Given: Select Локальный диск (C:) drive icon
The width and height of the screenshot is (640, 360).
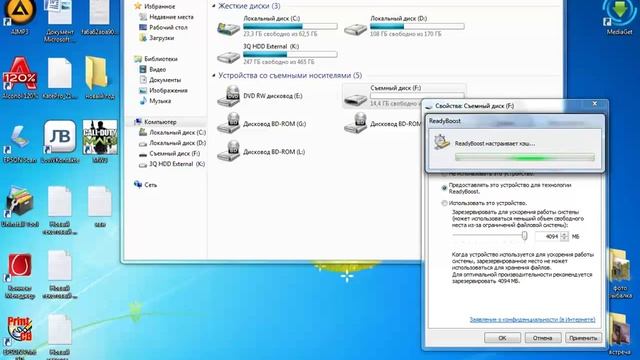Looking at the screenshot, I should [x=229, y=29].
